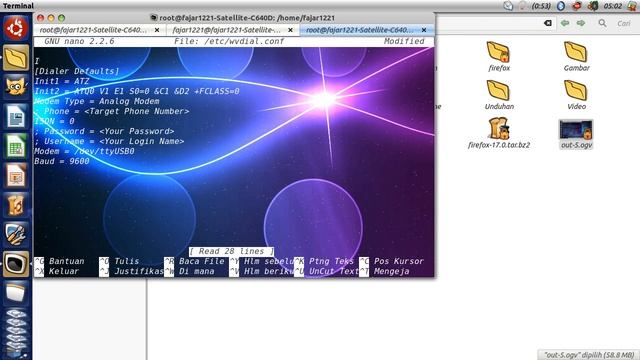Image resolution: width=640 pixels, height=360 pixels.
Task: Click the Modem Type = Analog Modem line
Action: click(97, 101)
